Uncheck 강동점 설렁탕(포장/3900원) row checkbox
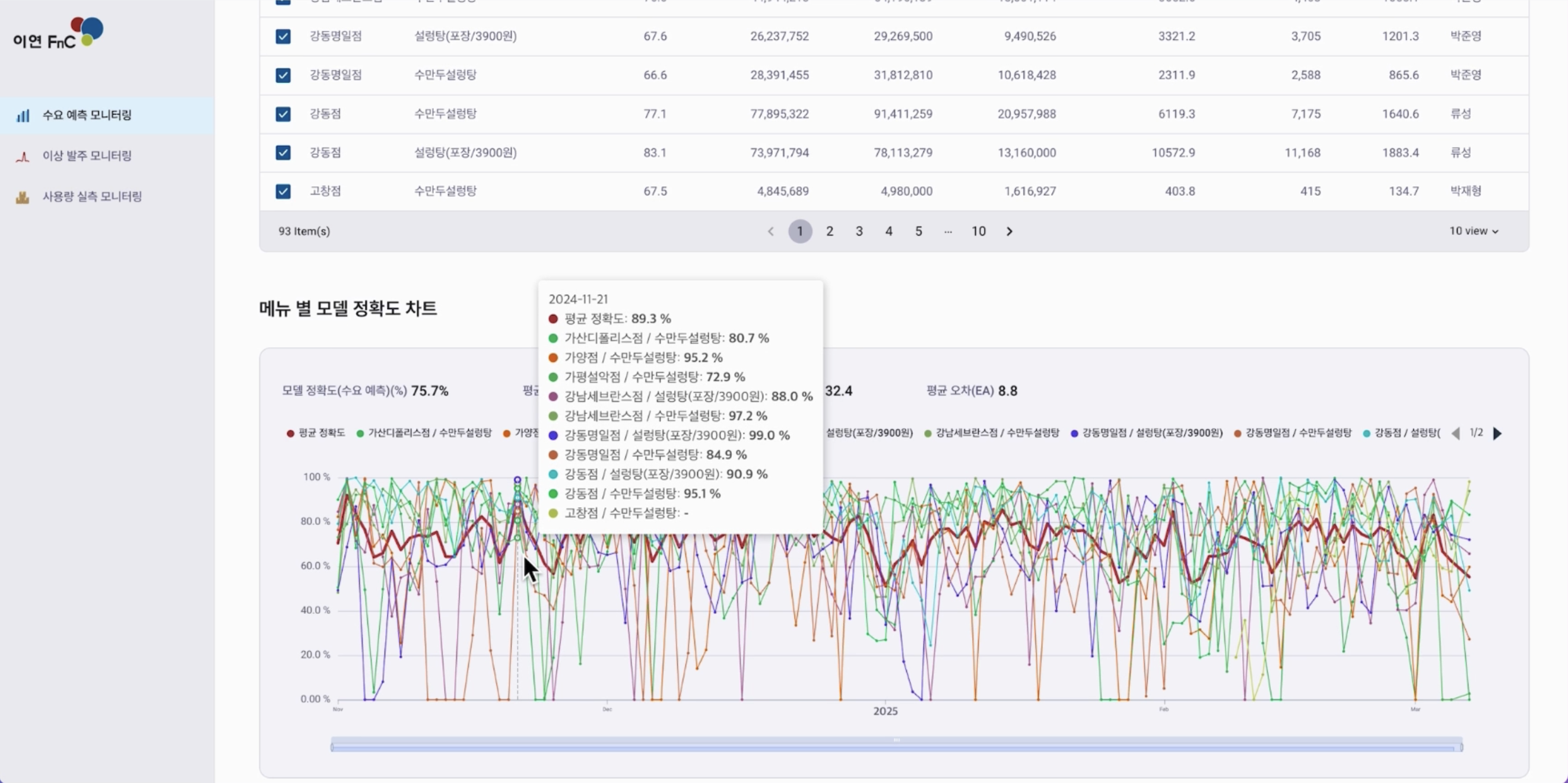The image size is (1568, 783). click(x=283, y=152)
